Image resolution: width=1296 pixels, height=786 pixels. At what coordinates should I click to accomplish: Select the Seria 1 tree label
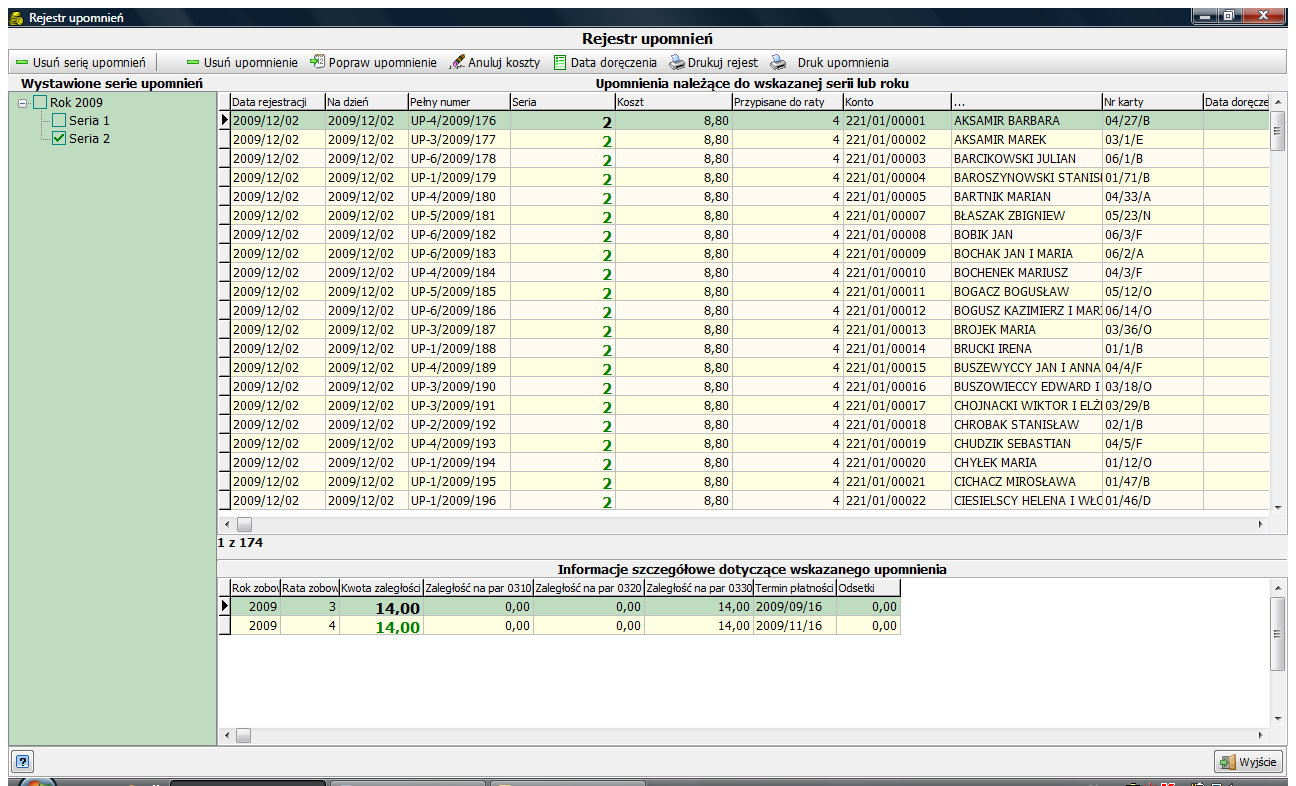[89, 120]
